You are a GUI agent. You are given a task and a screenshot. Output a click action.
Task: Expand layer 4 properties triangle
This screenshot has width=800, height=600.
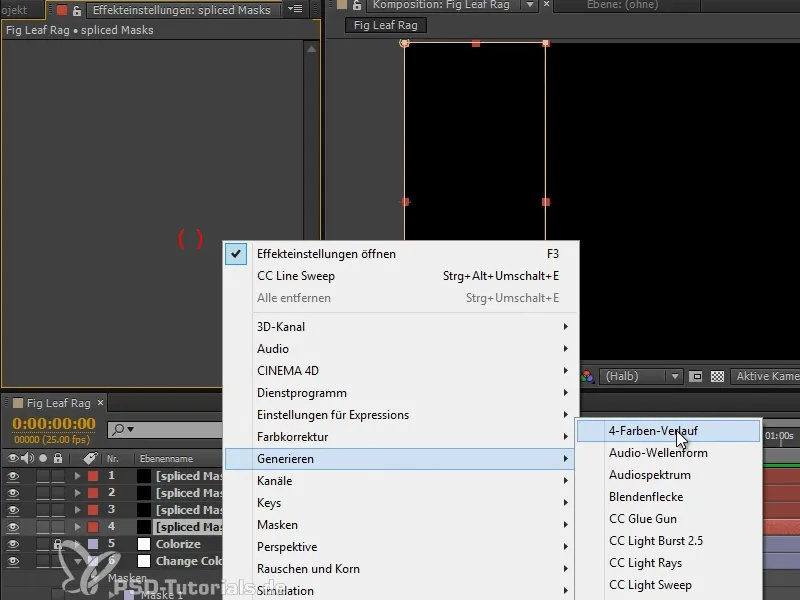click(77, 527)
